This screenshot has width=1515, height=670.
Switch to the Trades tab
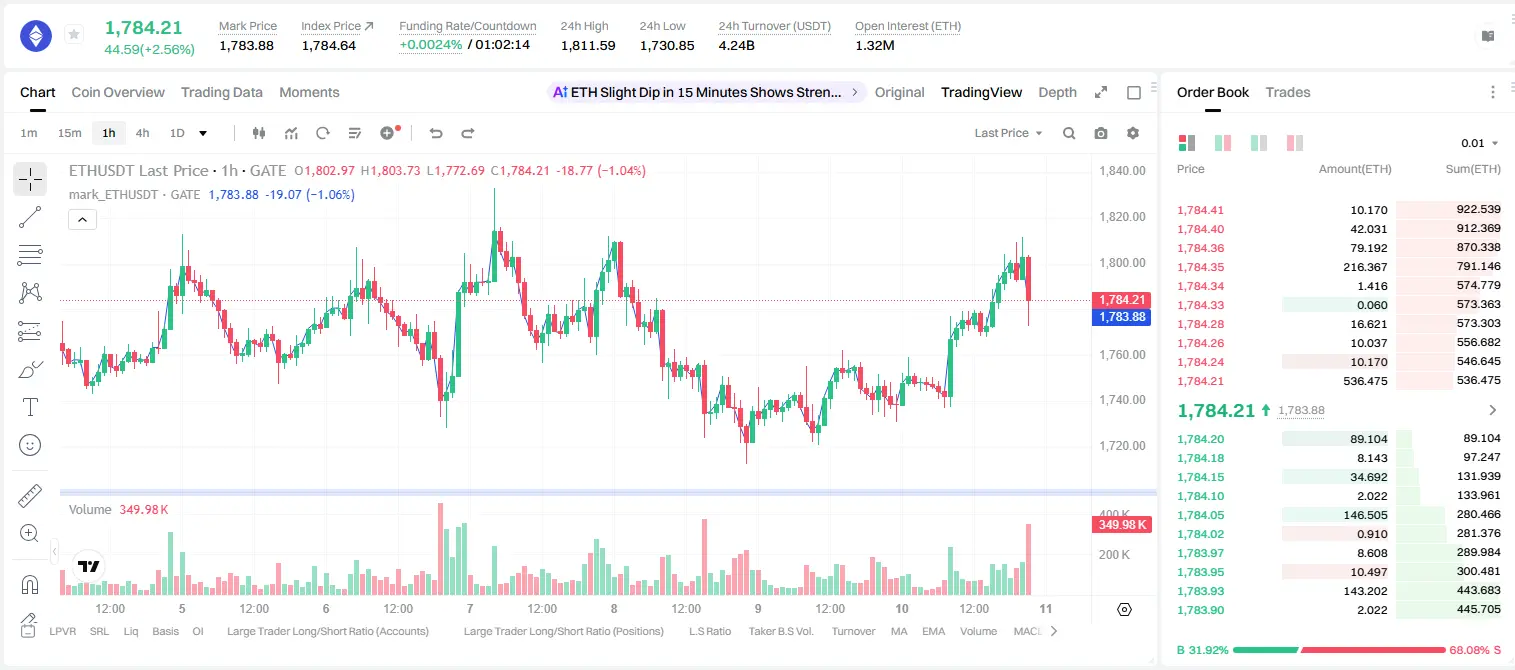[1288, 92]
